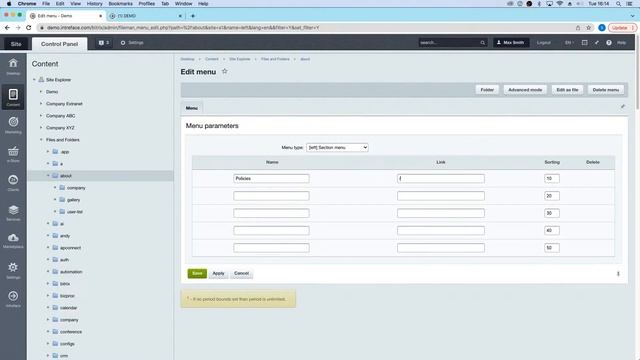Open the Settings gear in the sidebar

tap(13, 270)
